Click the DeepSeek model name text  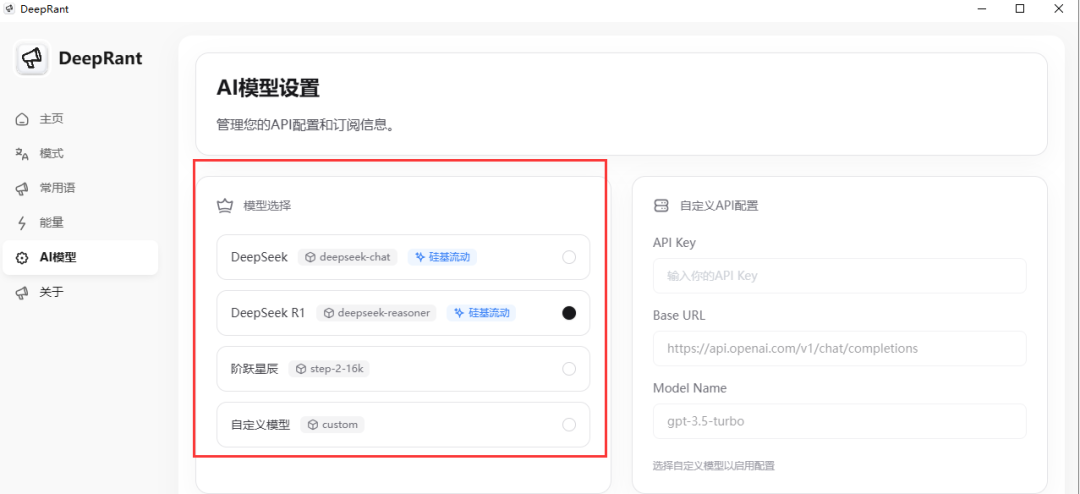(259, 257)
